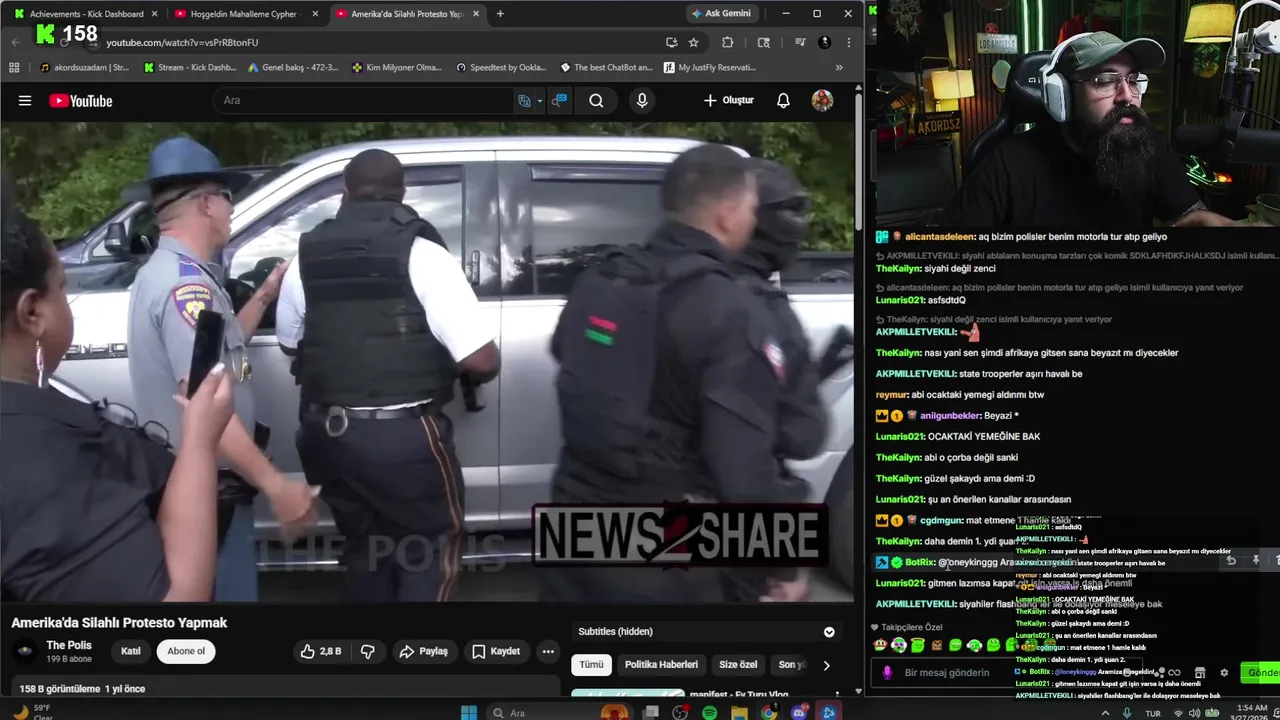This screenshot has width=1280, height=720.
Task: Open Discord from the taskbar
Action: [x=798, y=712]
